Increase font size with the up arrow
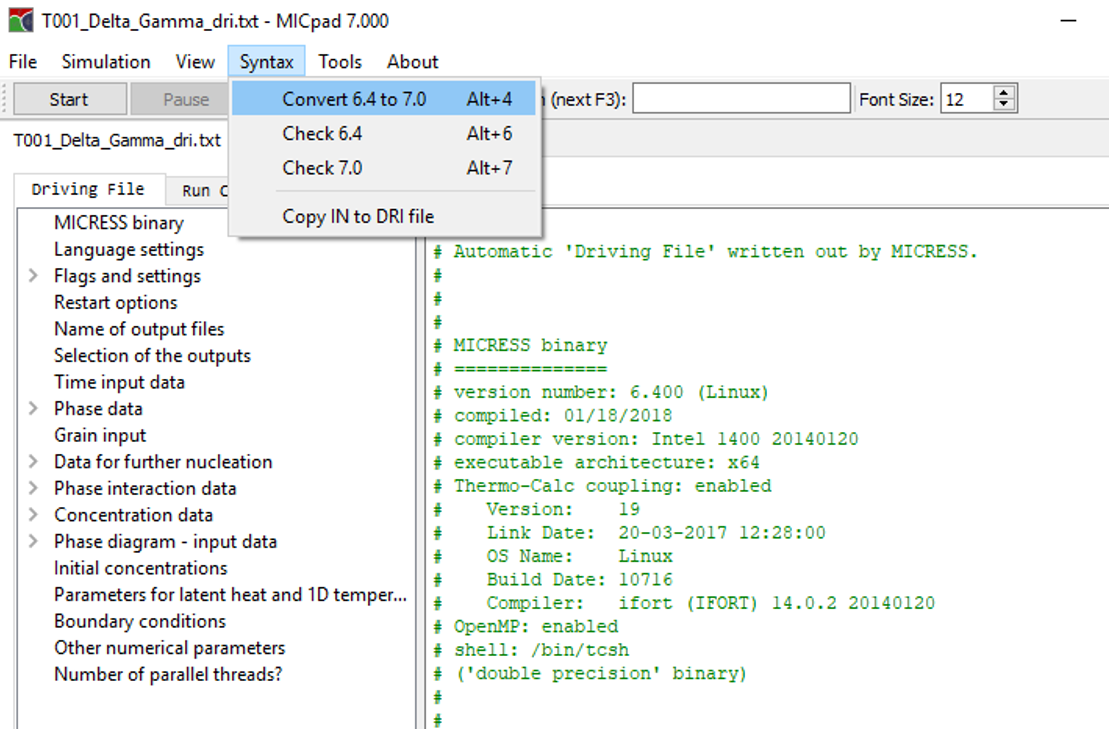This screenshot has height=729, width=1109. [1005, 93]
